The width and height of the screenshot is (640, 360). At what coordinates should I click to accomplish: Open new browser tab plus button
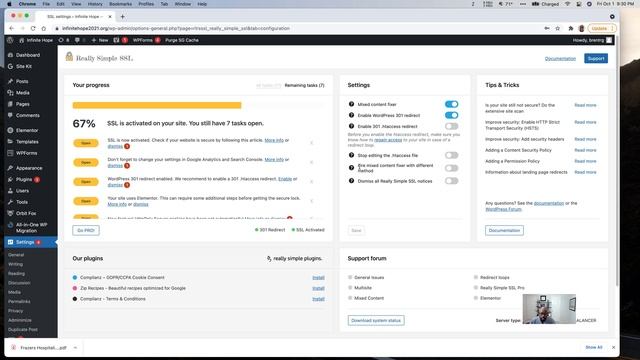(x=122, y=17)
